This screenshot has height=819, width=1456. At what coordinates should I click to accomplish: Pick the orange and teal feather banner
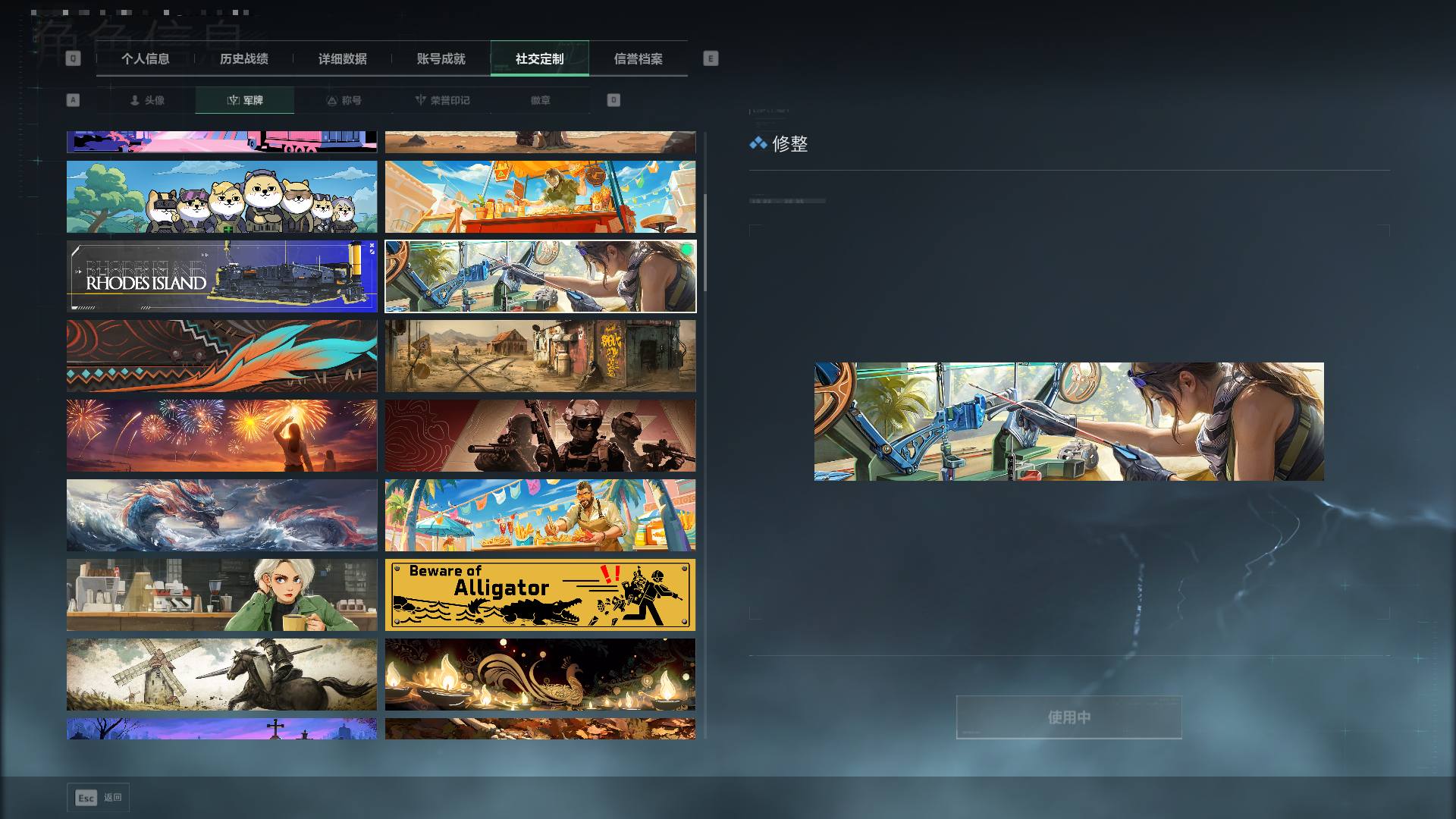point(221,356)
